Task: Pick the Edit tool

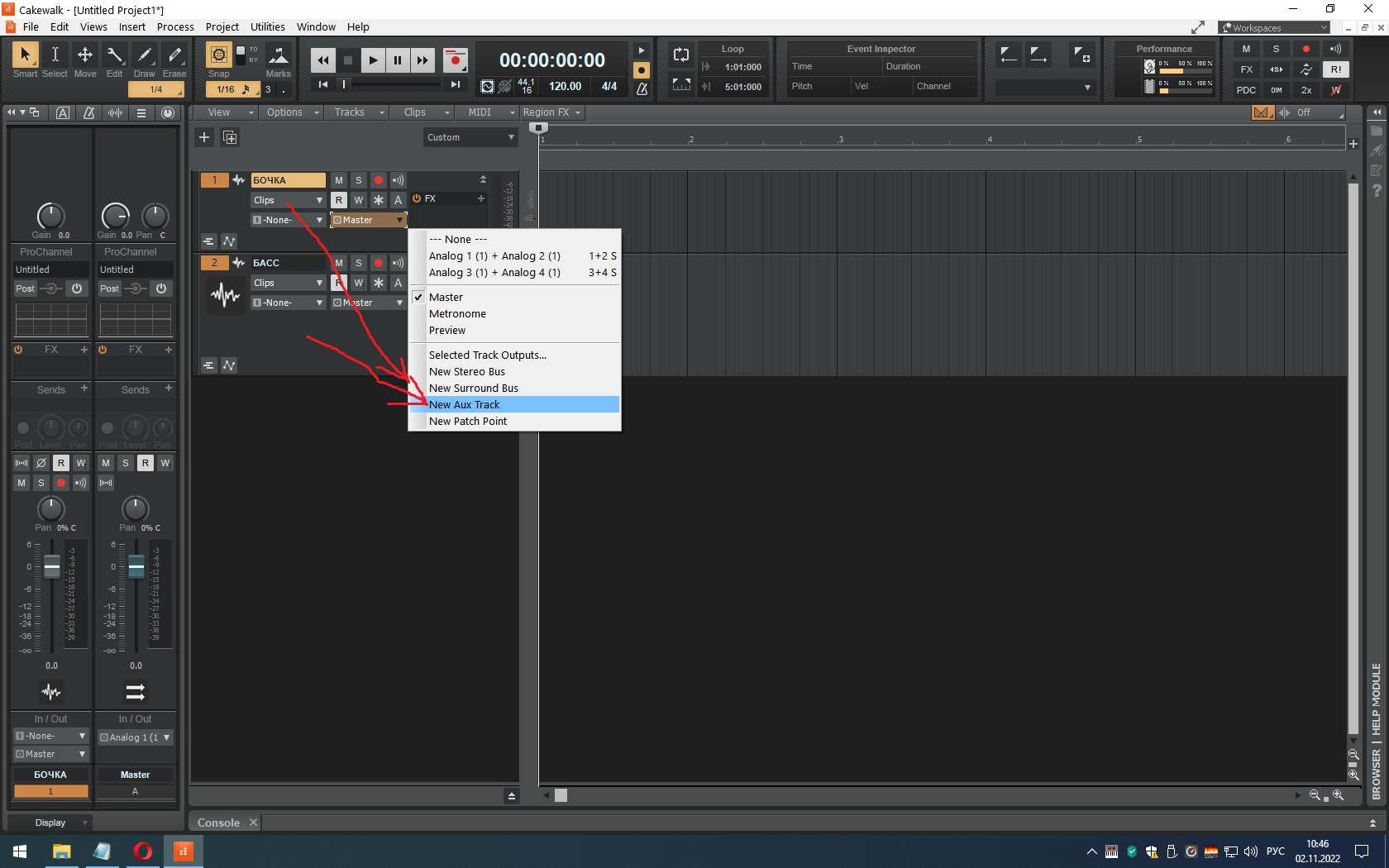Action: coord(114,55)
